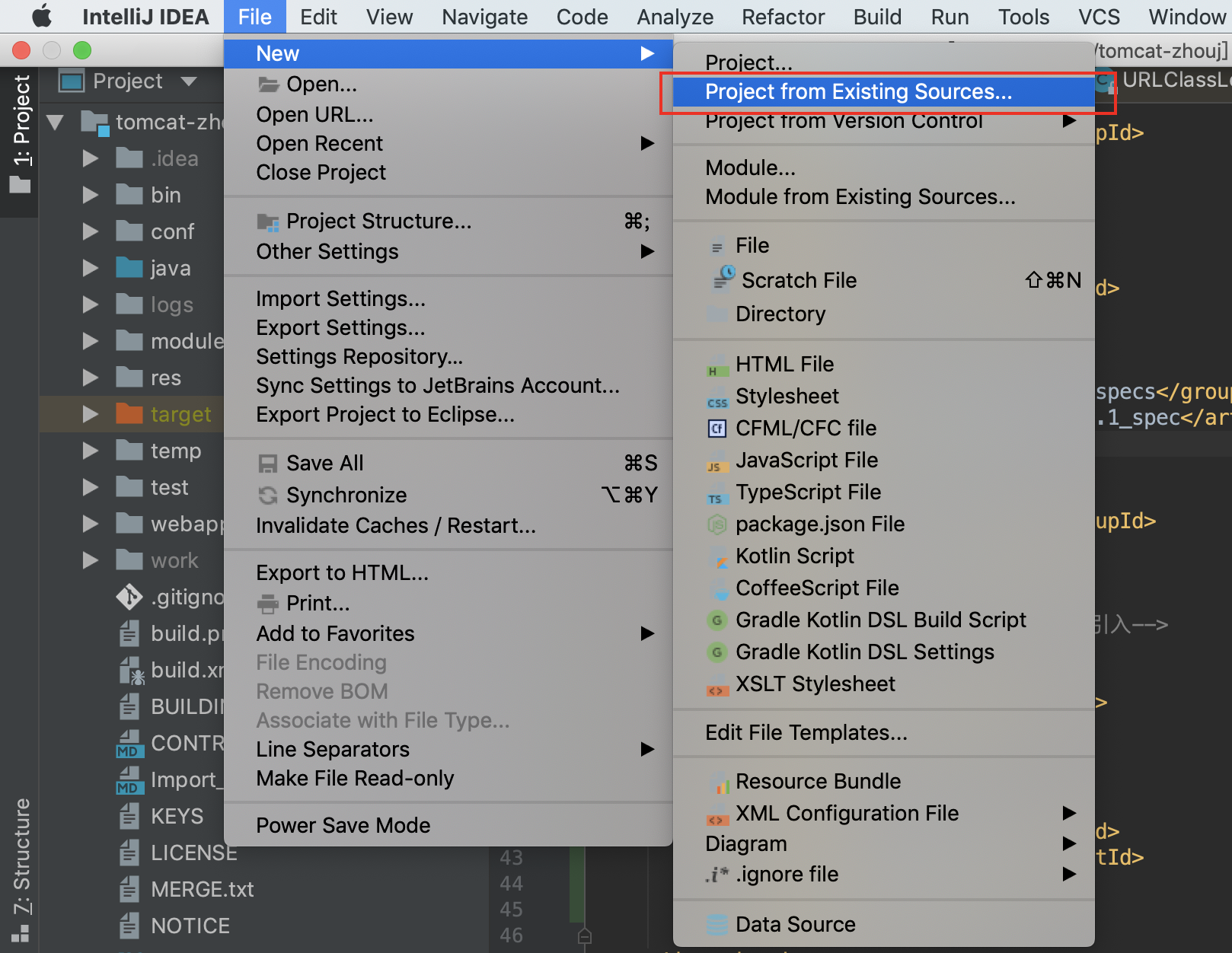Select the KEYS file
The image size is (1232, 953).
(x=177, y=816)
